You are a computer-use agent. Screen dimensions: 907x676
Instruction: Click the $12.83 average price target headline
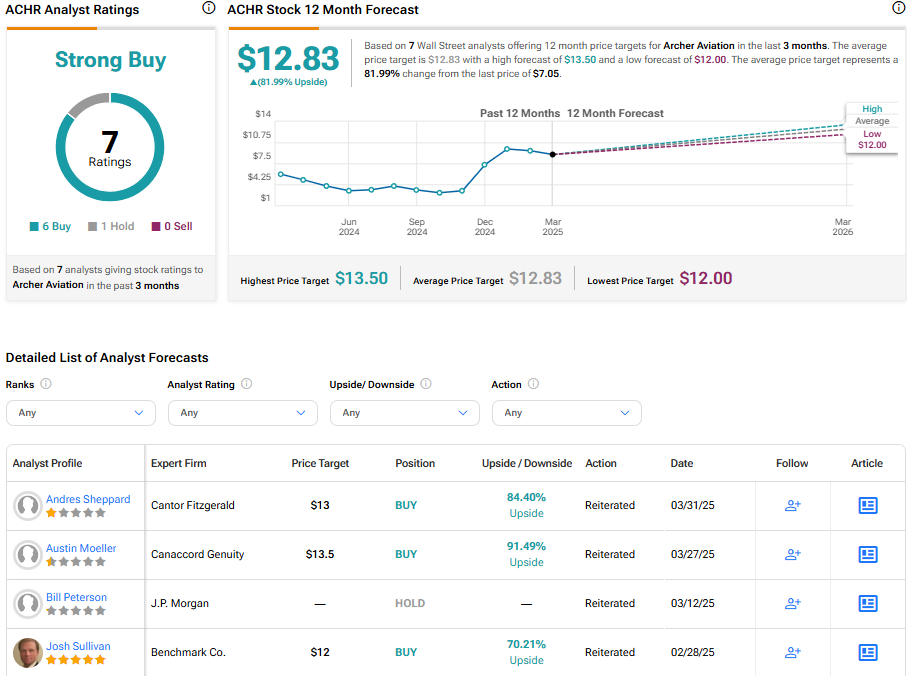pos(288,58)
